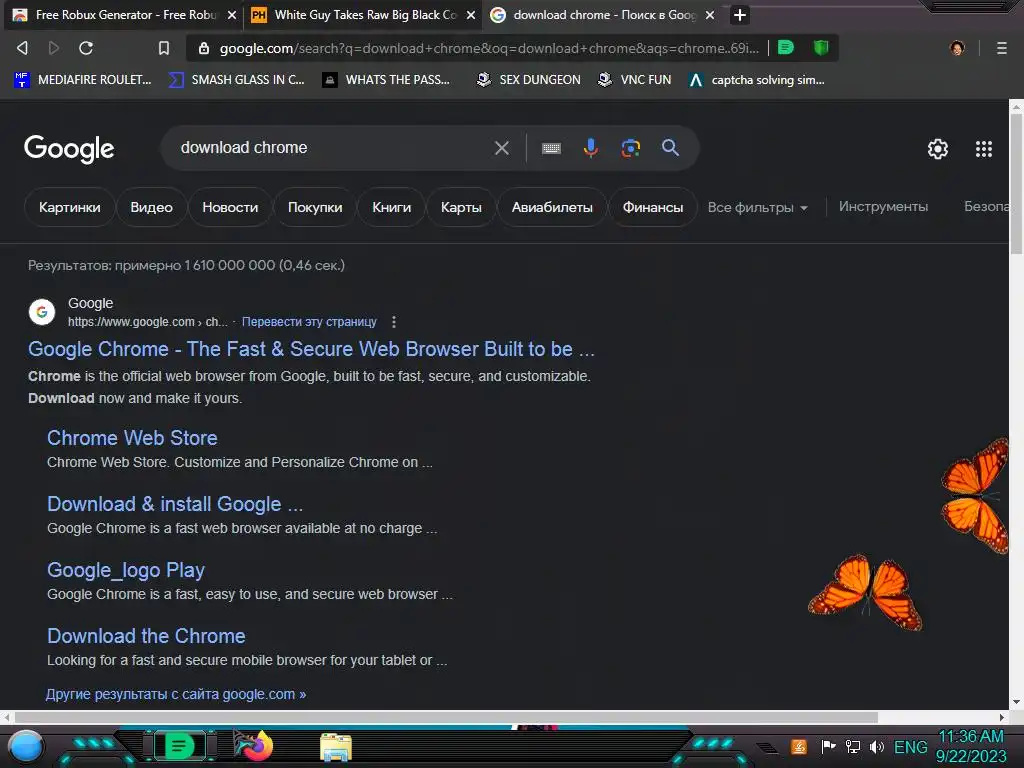Focus the address bar URL field
The image size is (1024, 768).
pyautogui.click(x=489, y=48)
